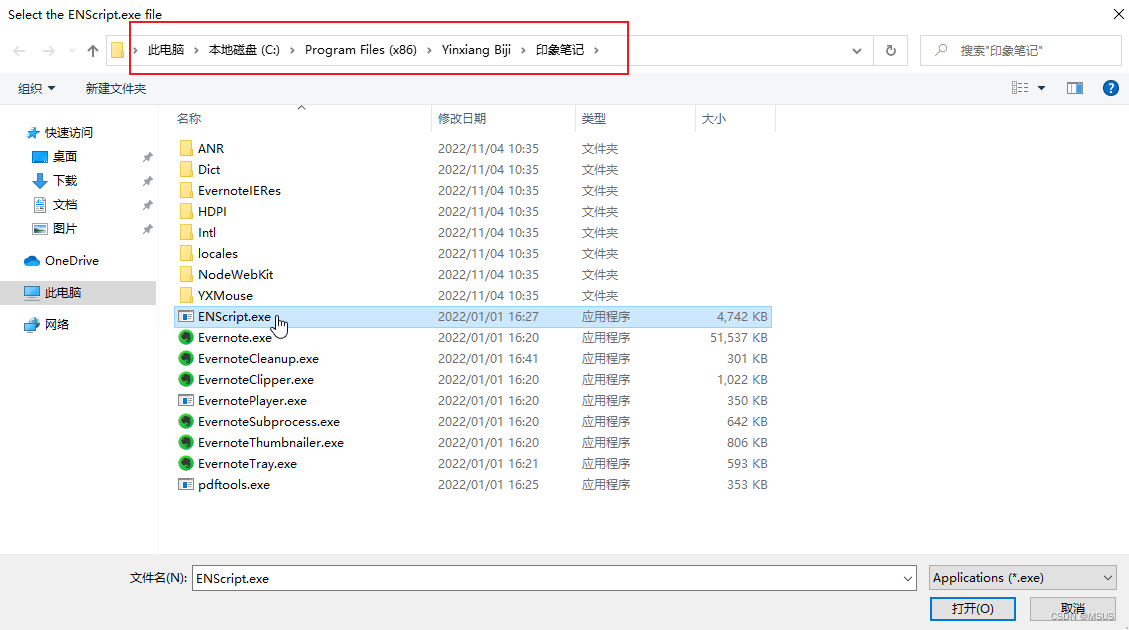
Task: Click 印象笔记 breadcrumb segment
Action: (x=559, y=50)
